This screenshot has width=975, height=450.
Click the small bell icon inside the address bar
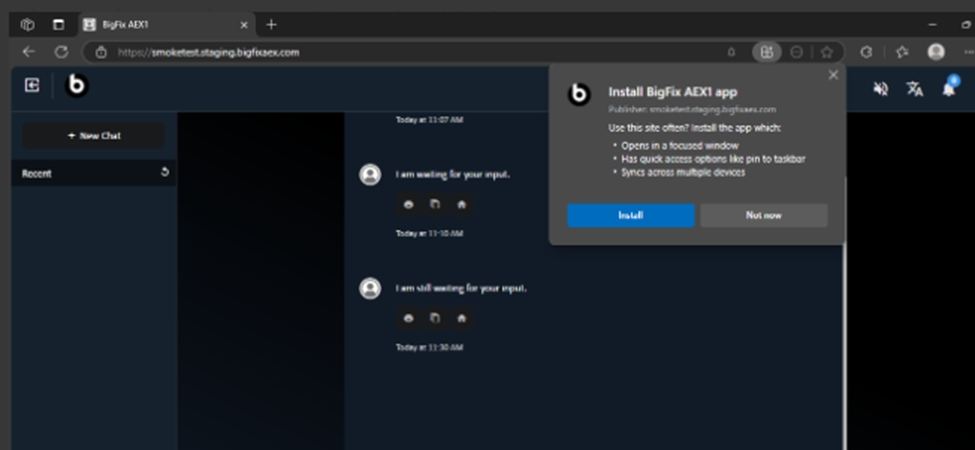tap(731, 52)
